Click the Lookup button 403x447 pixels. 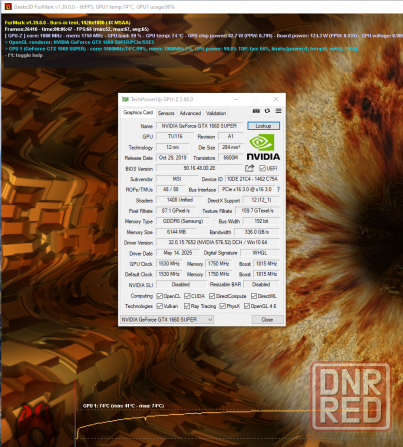tap(263, 126)
